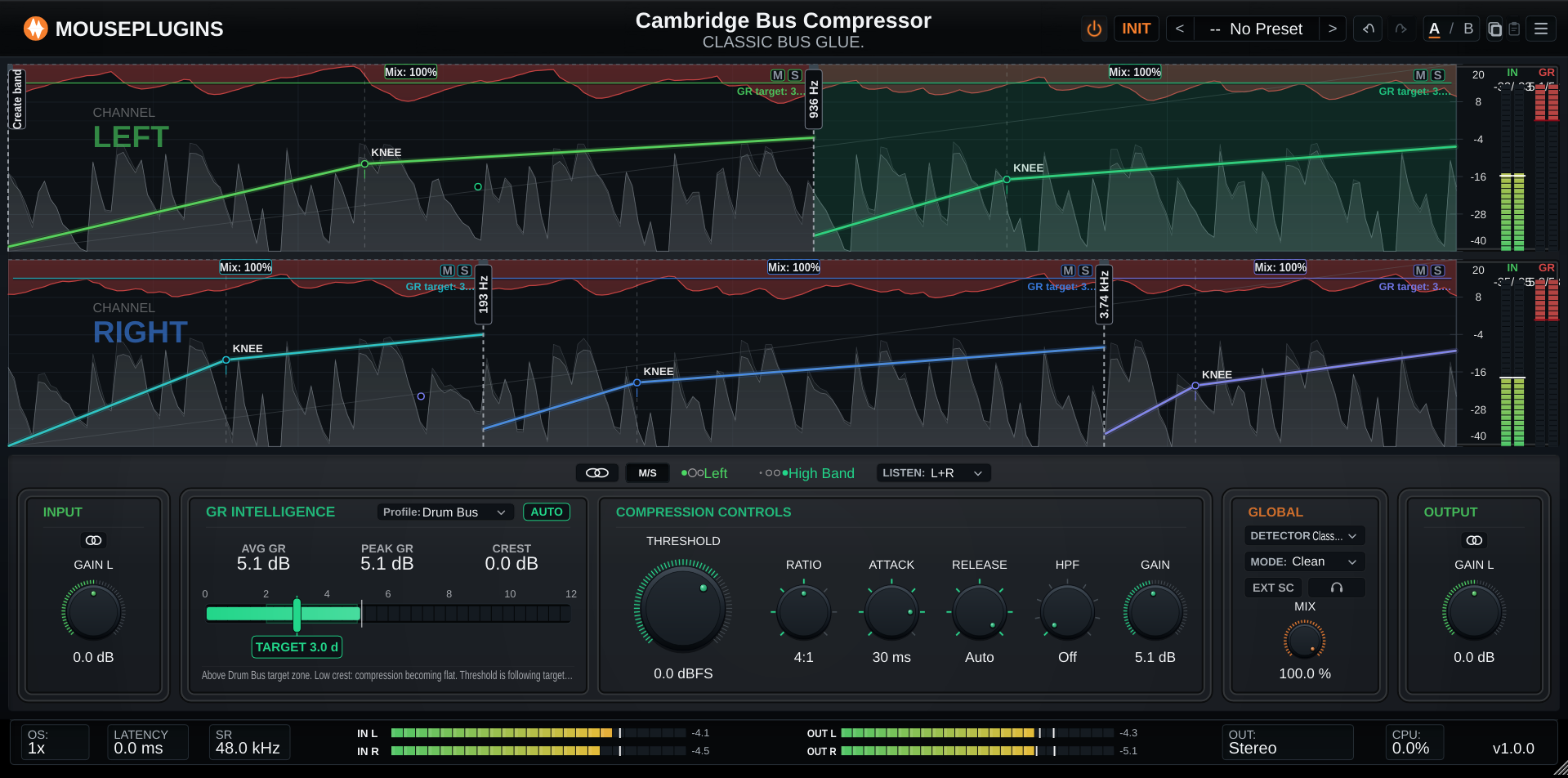This screenshot has width=1568, height=778.
Task: Click the SR 48.0 kHz readout
Action: point(249,742)
